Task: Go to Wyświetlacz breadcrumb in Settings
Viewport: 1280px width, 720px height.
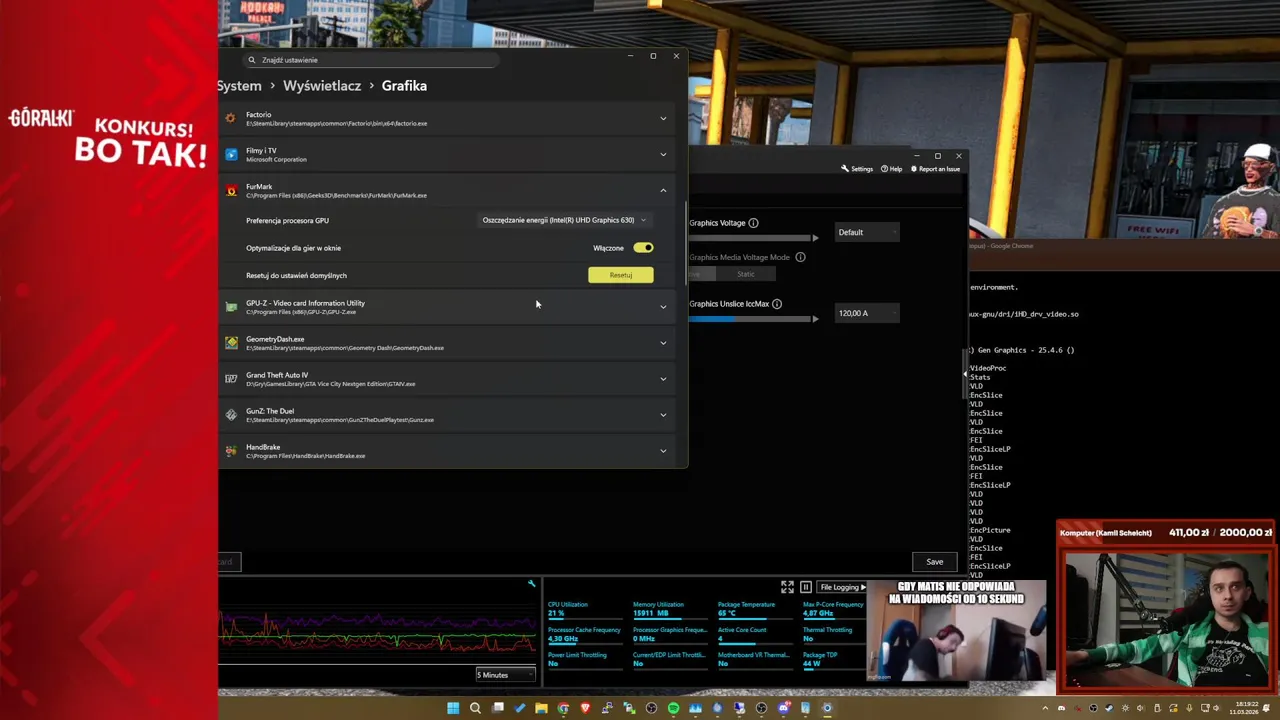Action: pos(322,86)
